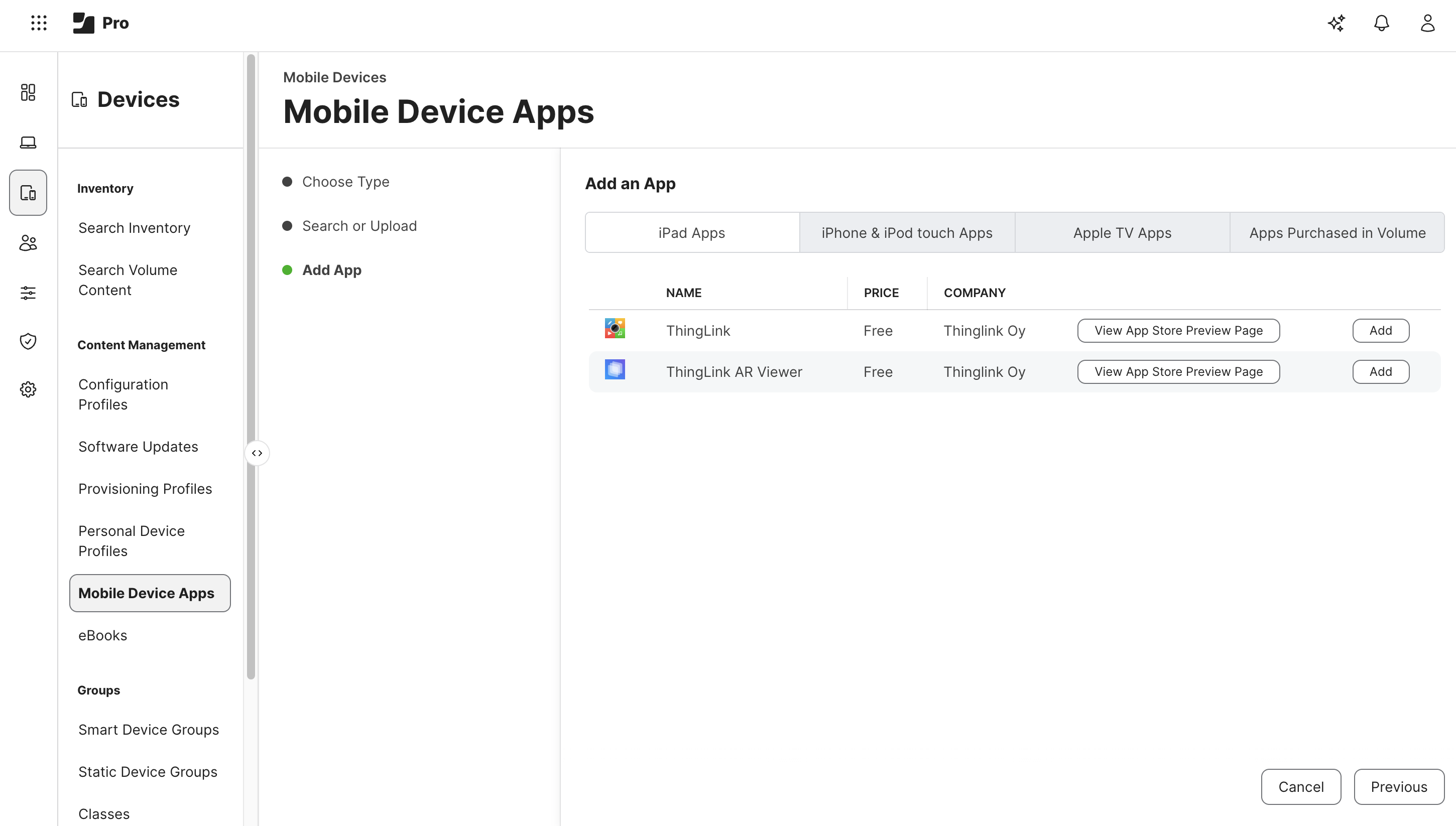Open the notifications bell
1456x826 pixels.
1382,23
